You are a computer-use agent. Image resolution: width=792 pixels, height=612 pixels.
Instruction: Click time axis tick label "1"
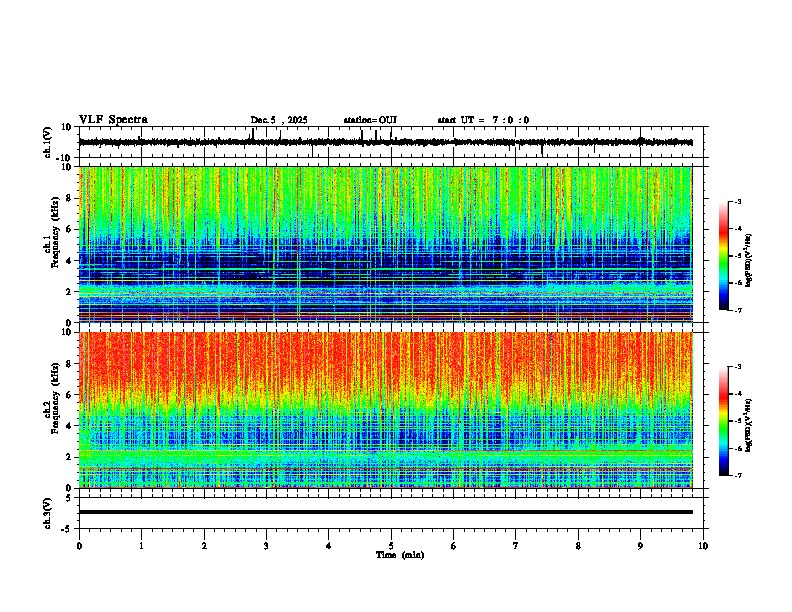tap(141, 546)
